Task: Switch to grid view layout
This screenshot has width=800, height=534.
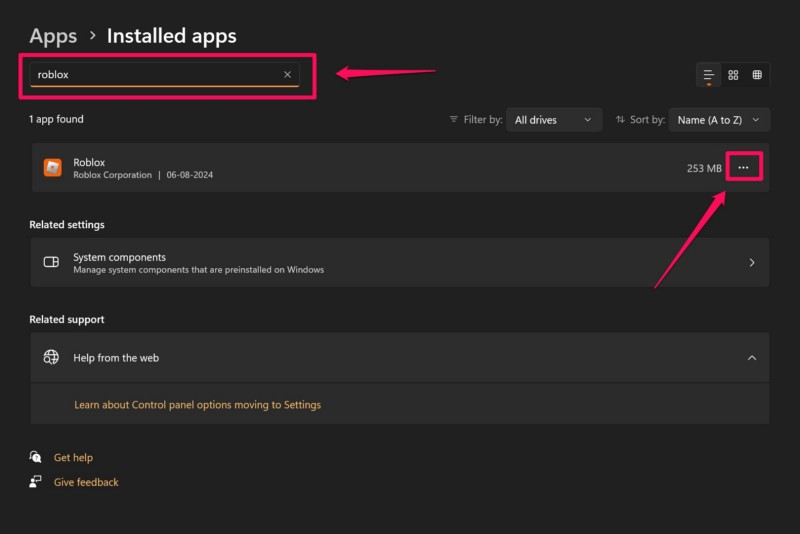Action: click(733, 75)
